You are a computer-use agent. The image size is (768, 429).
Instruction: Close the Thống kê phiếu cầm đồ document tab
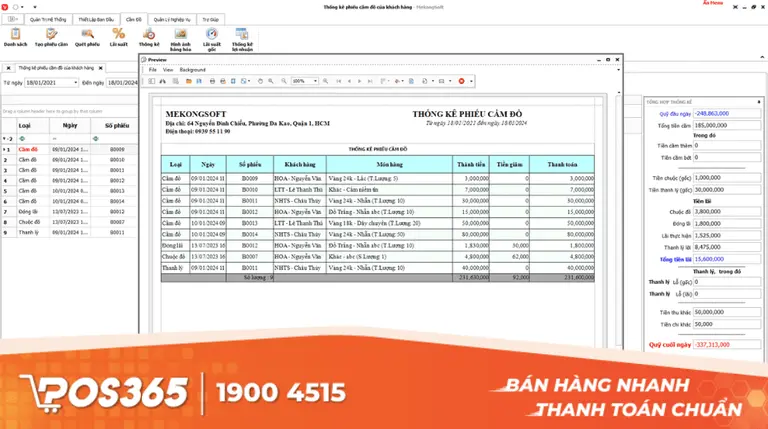pyautogui.click(x=100, y=68)
